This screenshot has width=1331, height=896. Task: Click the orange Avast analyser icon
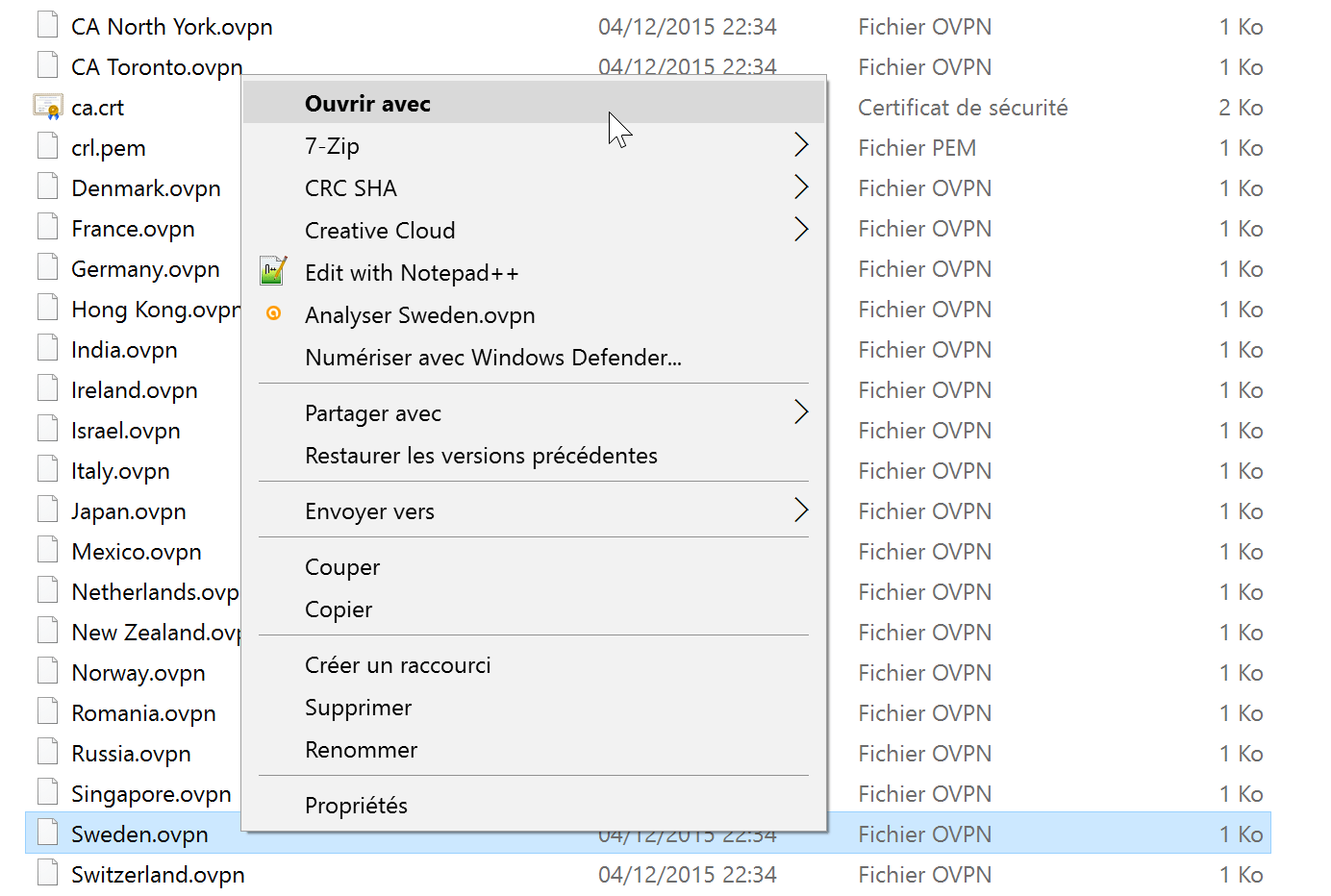[273, 313]
